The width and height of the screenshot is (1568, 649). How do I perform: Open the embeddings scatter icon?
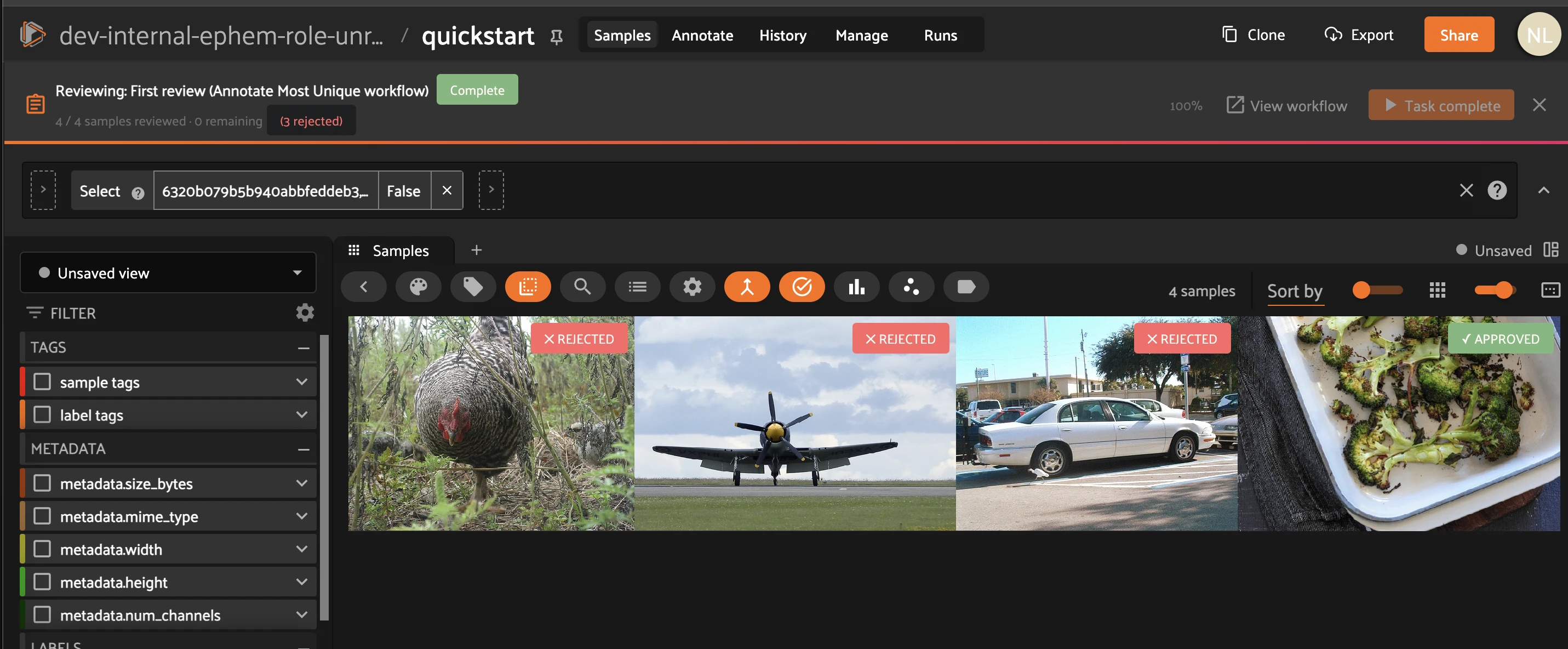pos(911,287)
